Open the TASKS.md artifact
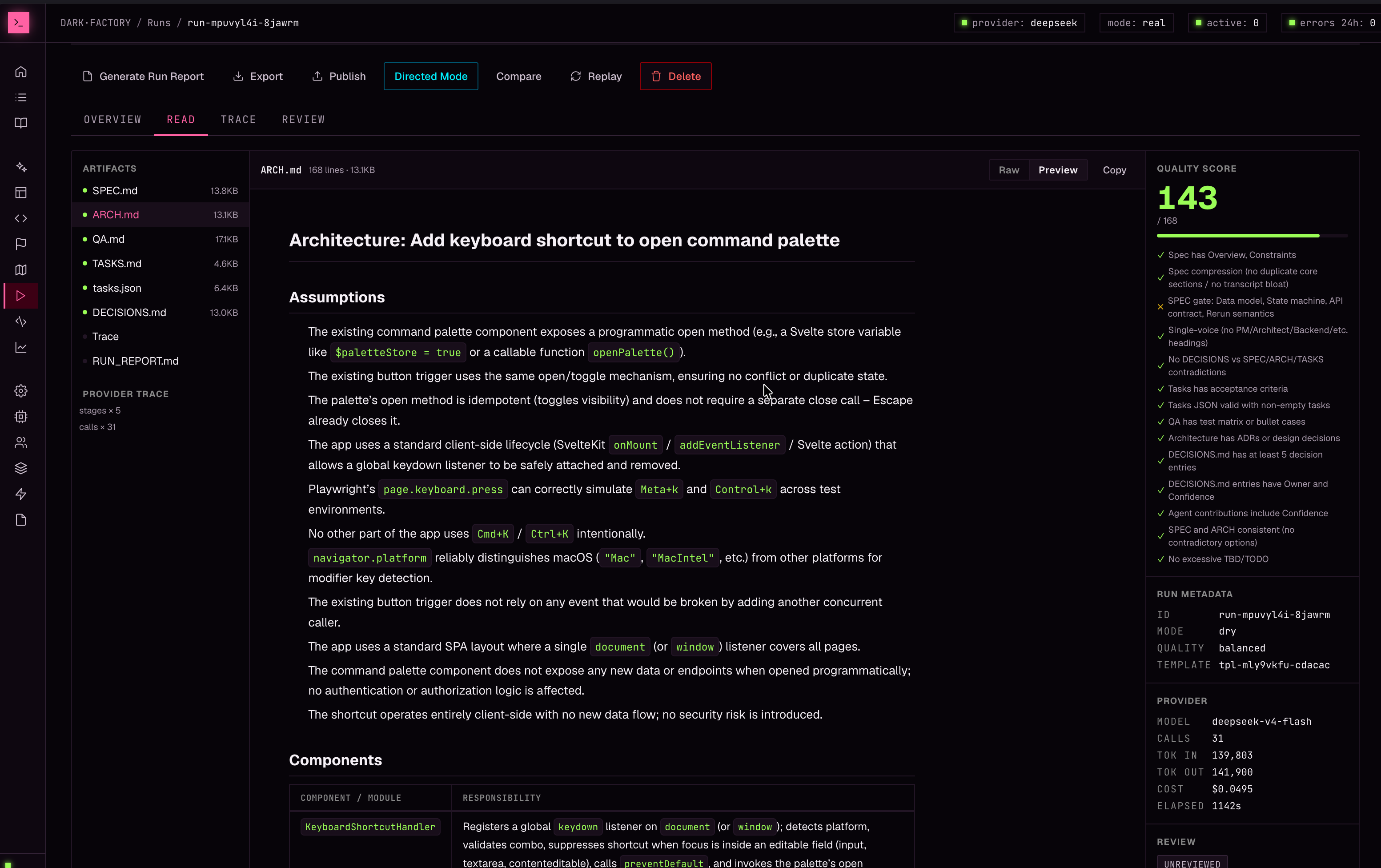This screenshot has width=1381, height=868. 160,263
